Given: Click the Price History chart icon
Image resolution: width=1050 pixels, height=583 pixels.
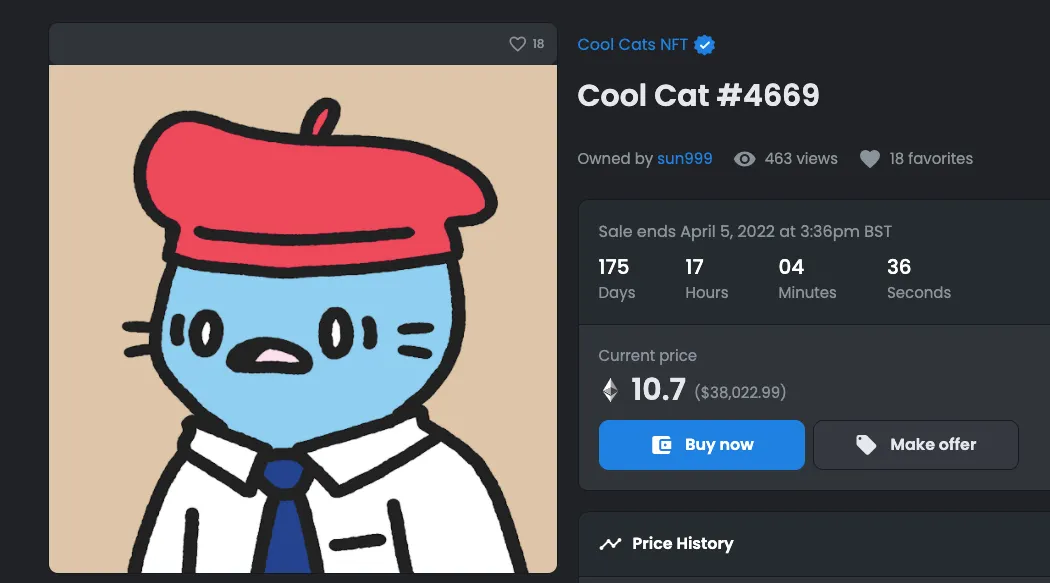Looking at the screenshot, I should (610, 543).
